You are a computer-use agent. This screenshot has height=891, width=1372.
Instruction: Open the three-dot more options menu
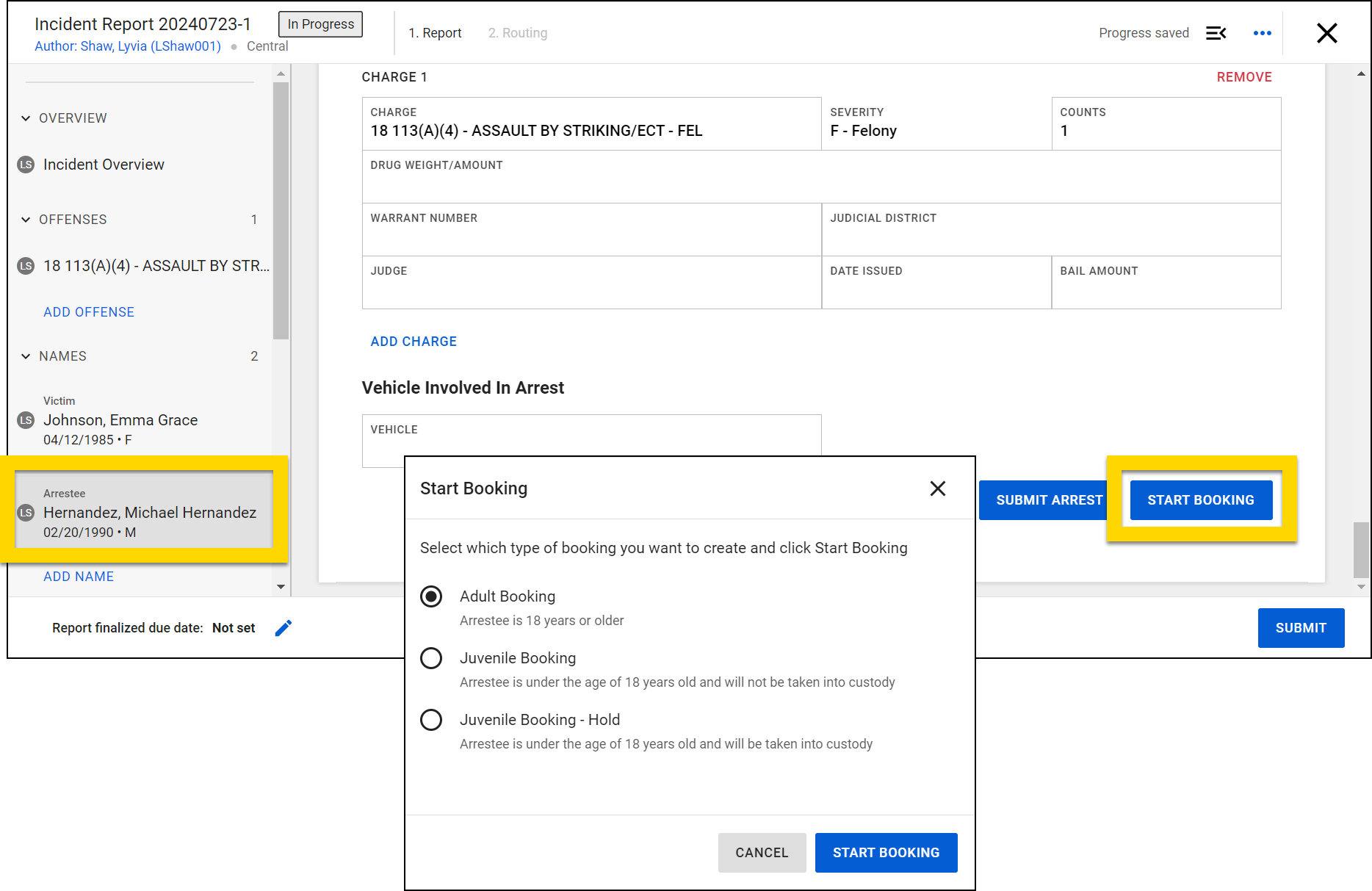click(x=1262, y=33)
